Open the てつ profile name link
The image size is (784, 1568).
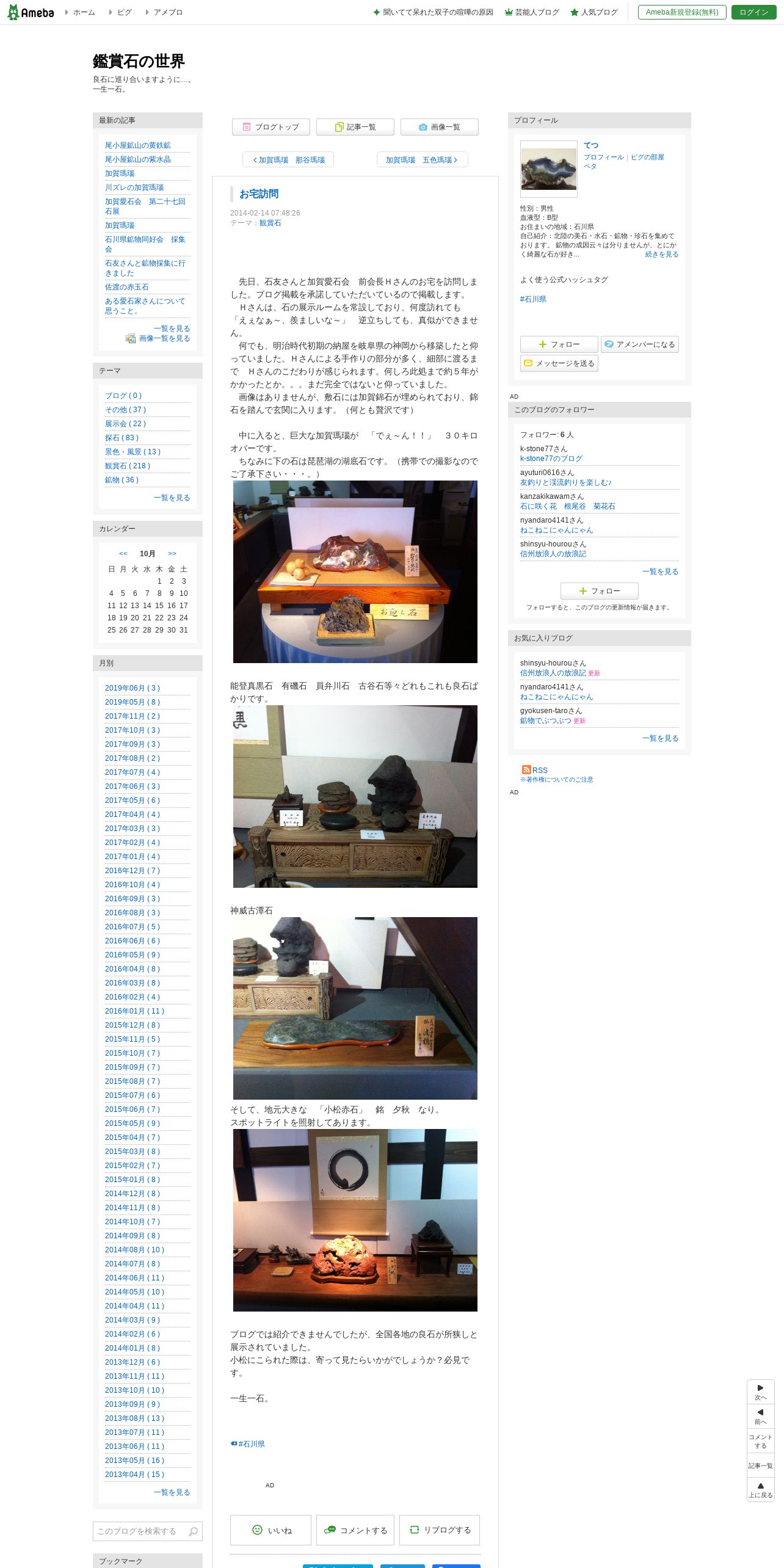pyautogui.click(x=591, y=145)
